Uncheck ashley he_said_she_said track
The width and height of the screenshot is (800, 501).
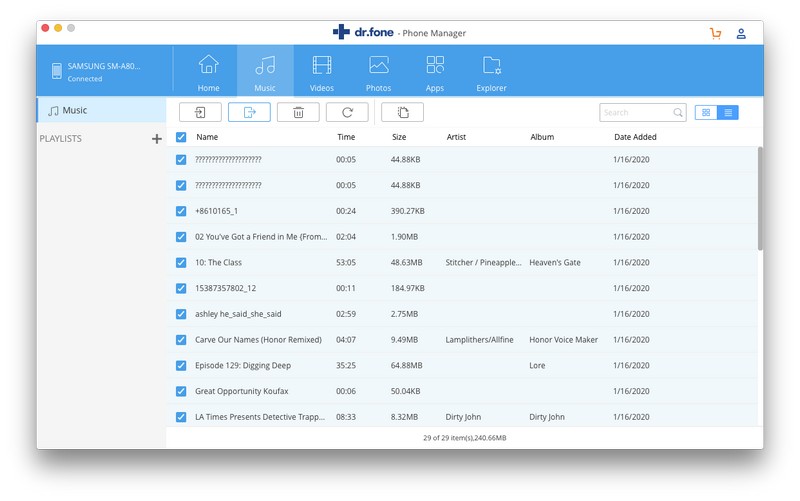(x=181, y=314)
